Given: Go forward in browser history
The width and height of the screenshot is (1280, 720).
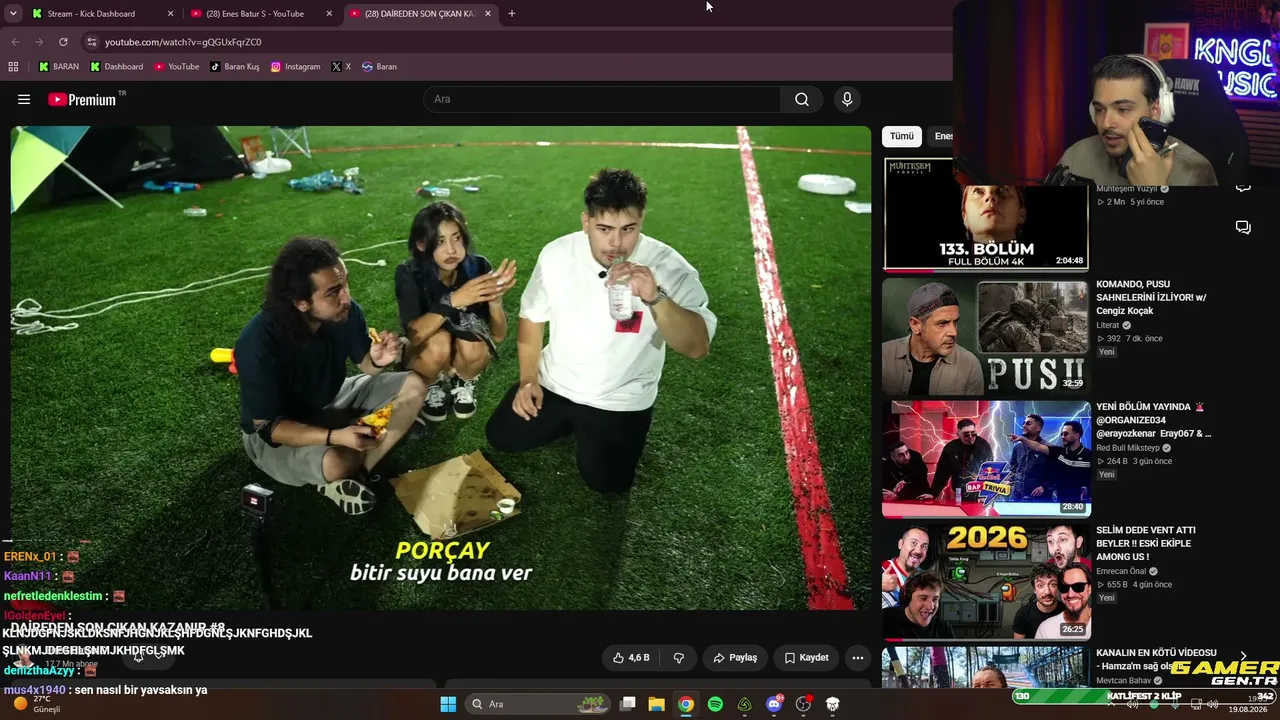Looking at the screenshot, I should pos(39,42).
